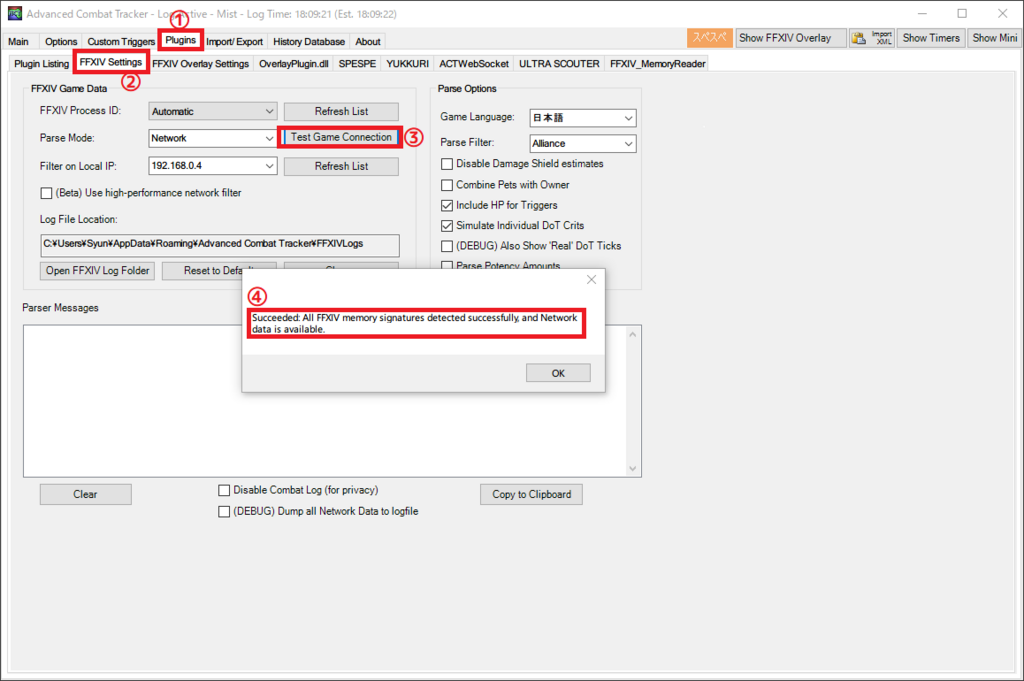Image resolution: width=1024 pixels, height=681 pixels.
Task: Switch to FFXIV_MemoryReader subtab
Action: point(657,64)
